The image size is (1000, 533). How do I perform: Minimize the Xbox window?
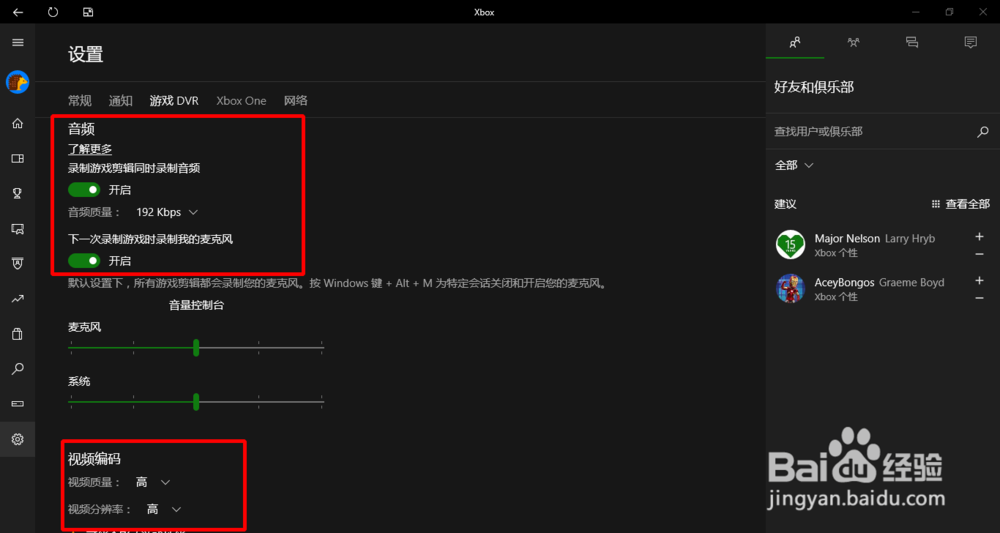(x=916, y=11)
